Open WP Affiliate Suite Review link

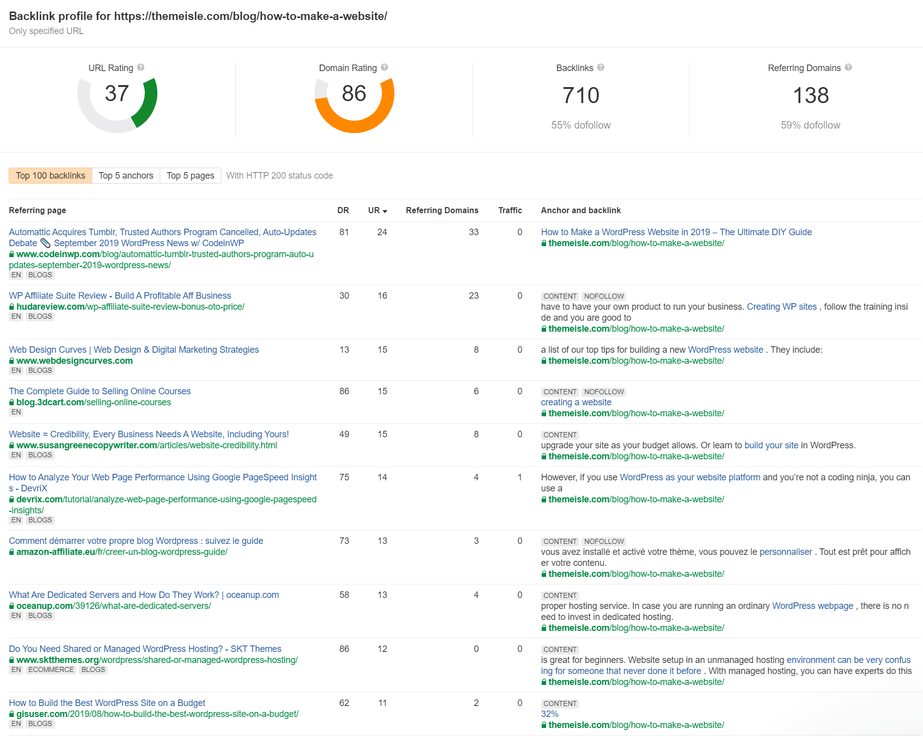(120, 296)
